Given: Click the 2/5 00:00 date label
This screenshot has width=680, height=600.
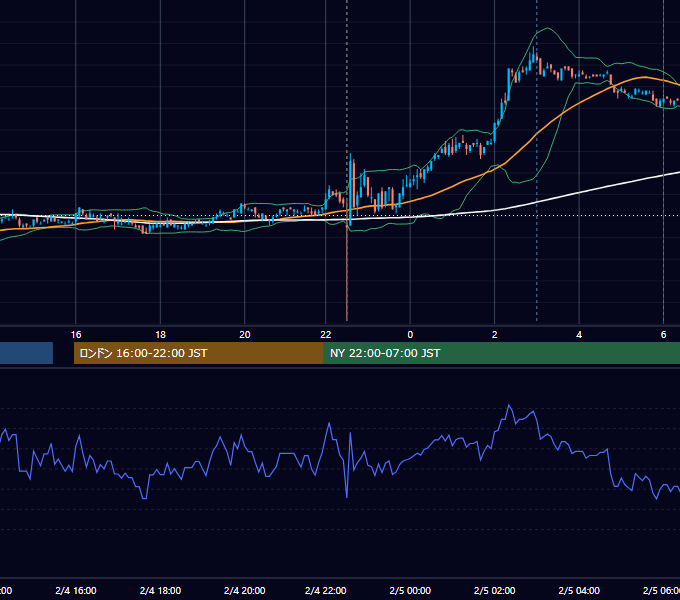Looking at the screenshot, I should point(410,590).
